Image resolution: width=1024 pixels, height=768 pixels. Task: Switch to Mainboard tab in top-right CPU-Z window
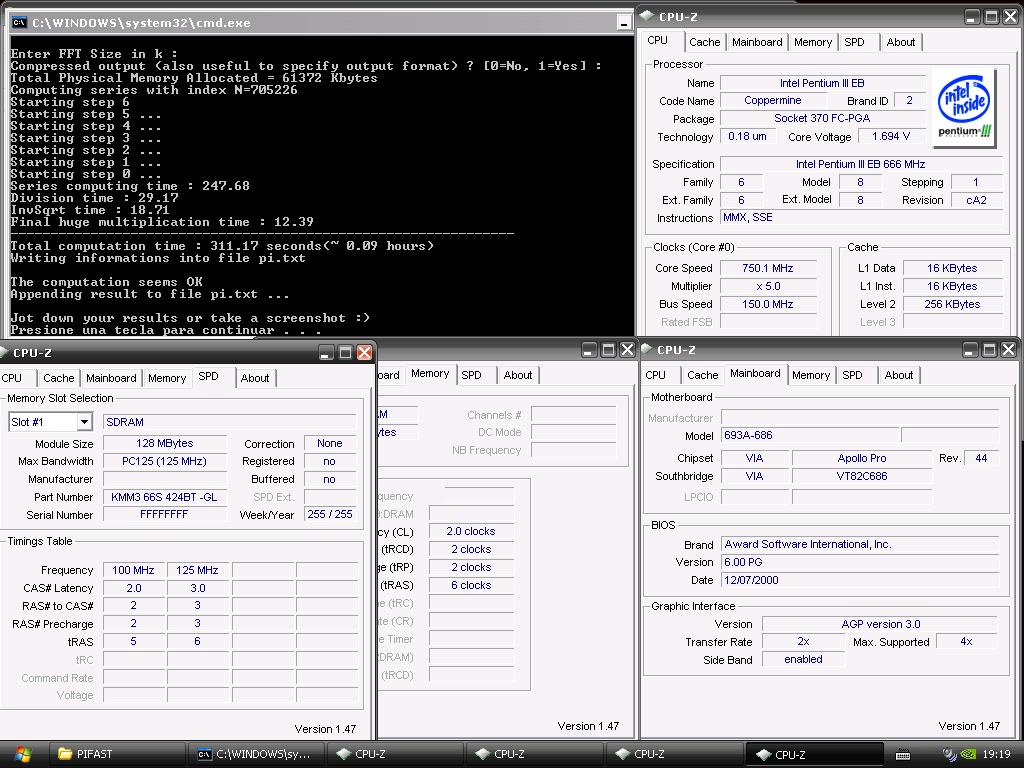757,42
